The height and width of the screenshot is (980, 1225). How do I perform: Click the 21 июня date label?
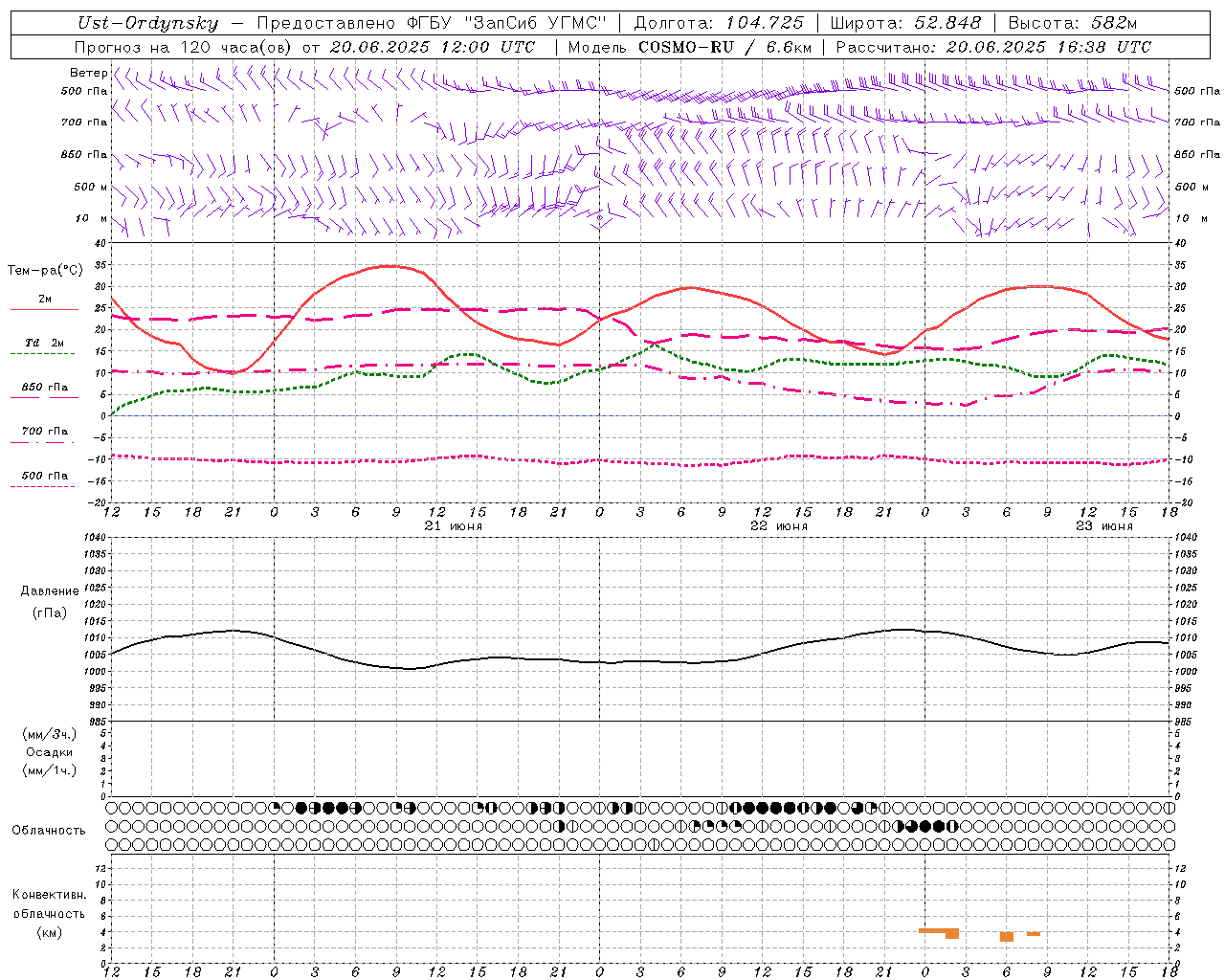[x=454, y=526]
